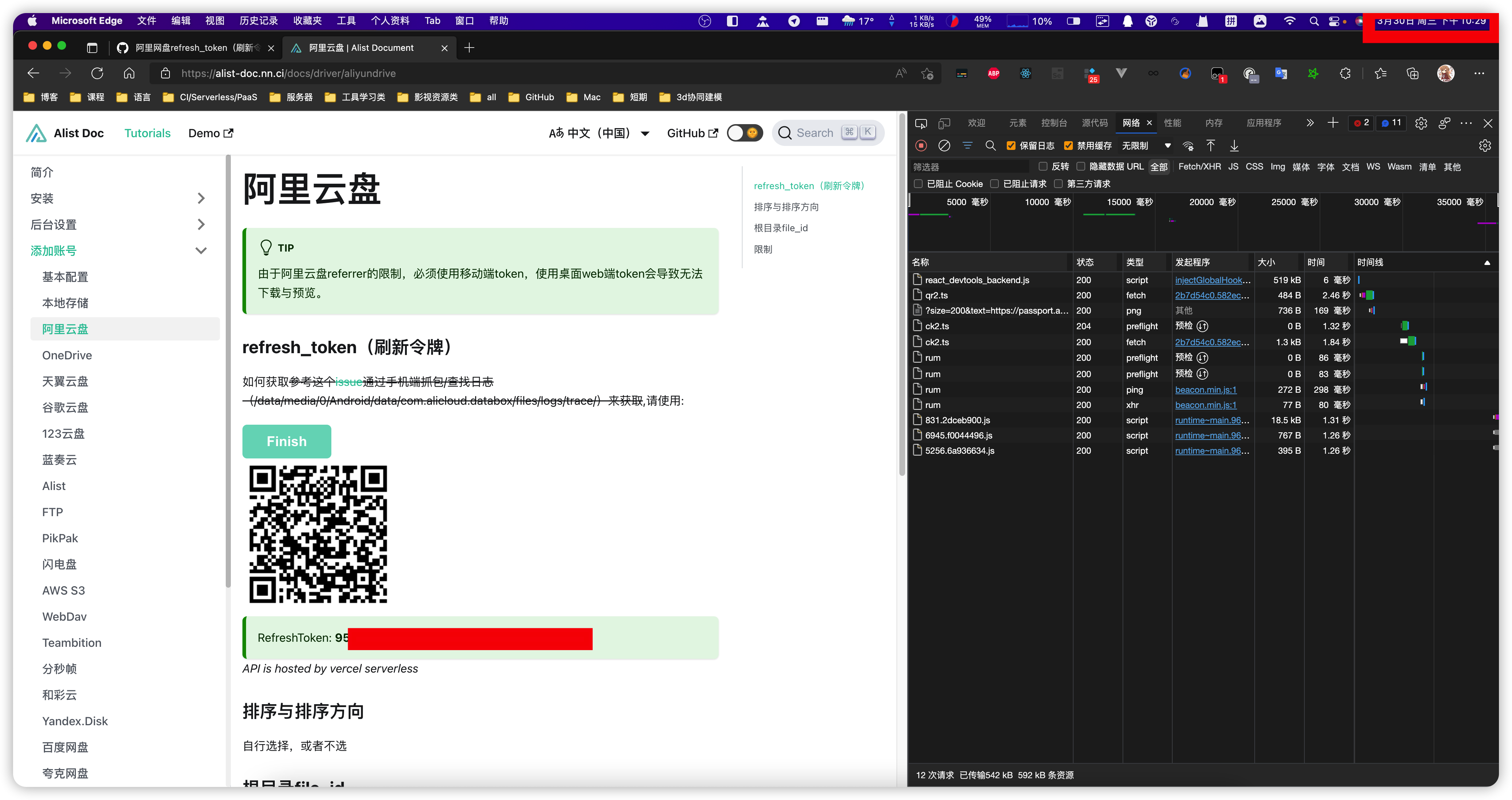Open network search in DevTools
This screenshot has width=1512, height=800.
pyautogui.click(x=991, y=146)
